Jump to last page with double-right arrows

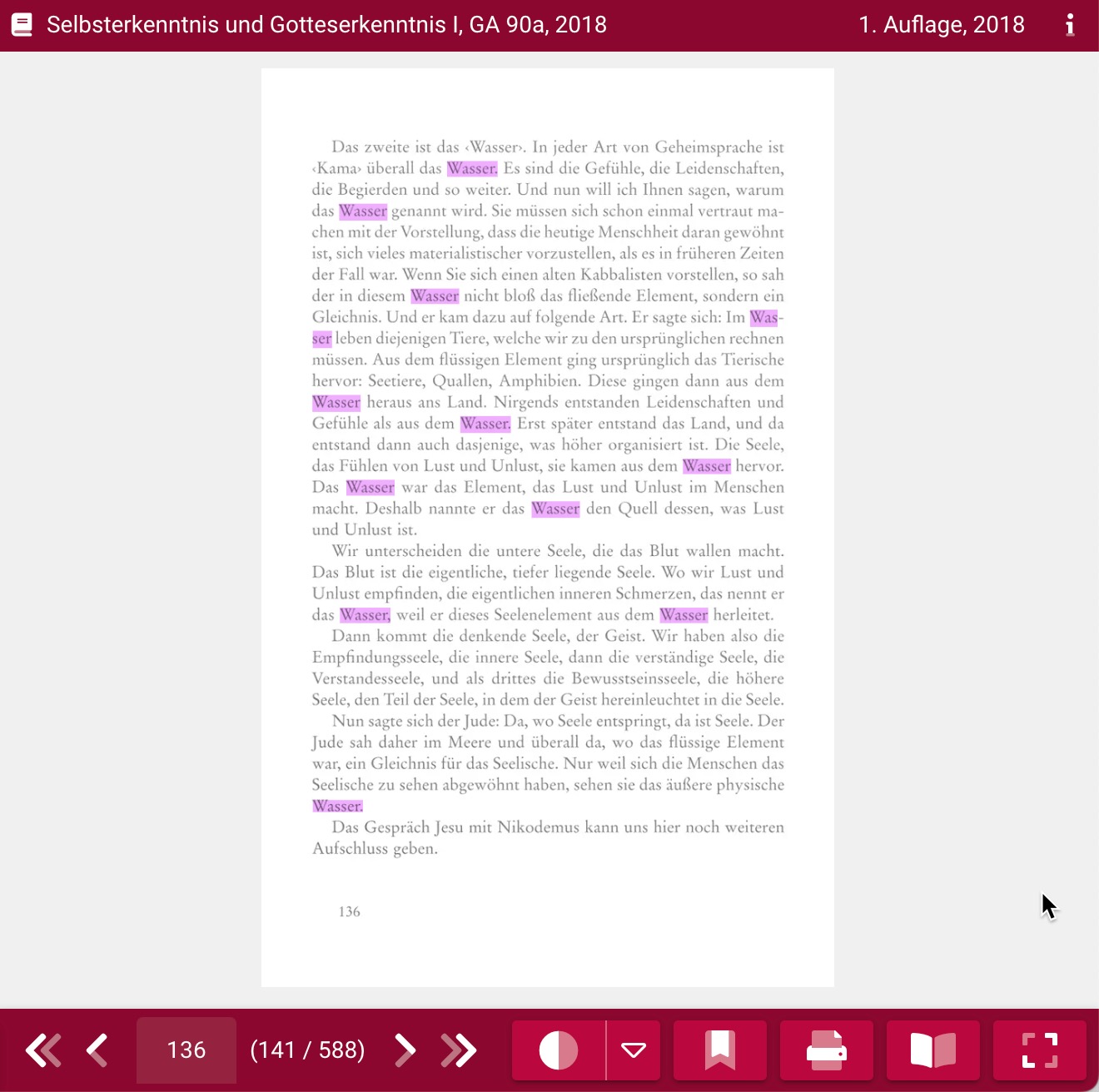point(459,1050)
